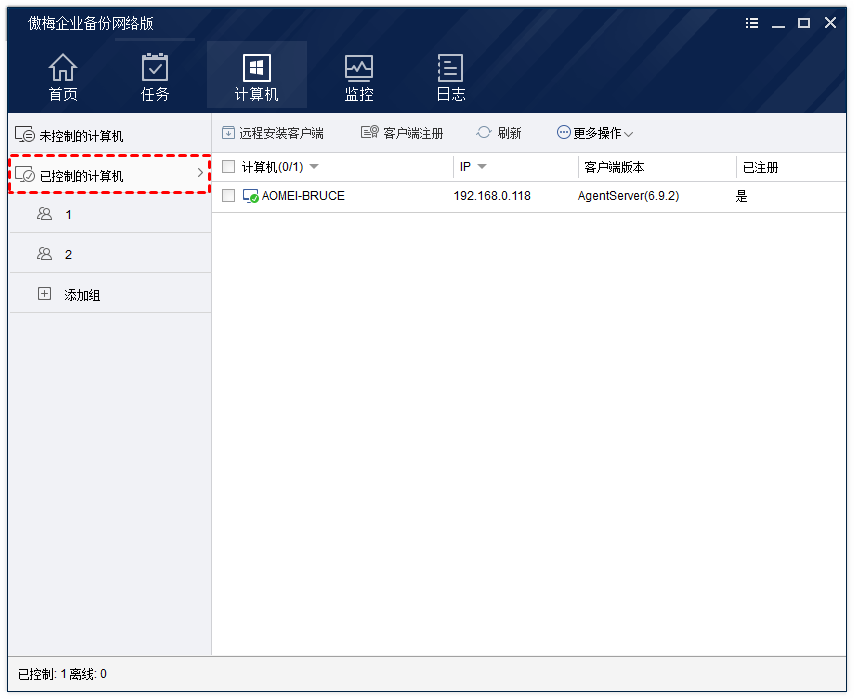Image resolution: width=854 pixels, height=699 pixels.
Task: Click 远程安装客户端 button text
Action: (x=281, y=133)
